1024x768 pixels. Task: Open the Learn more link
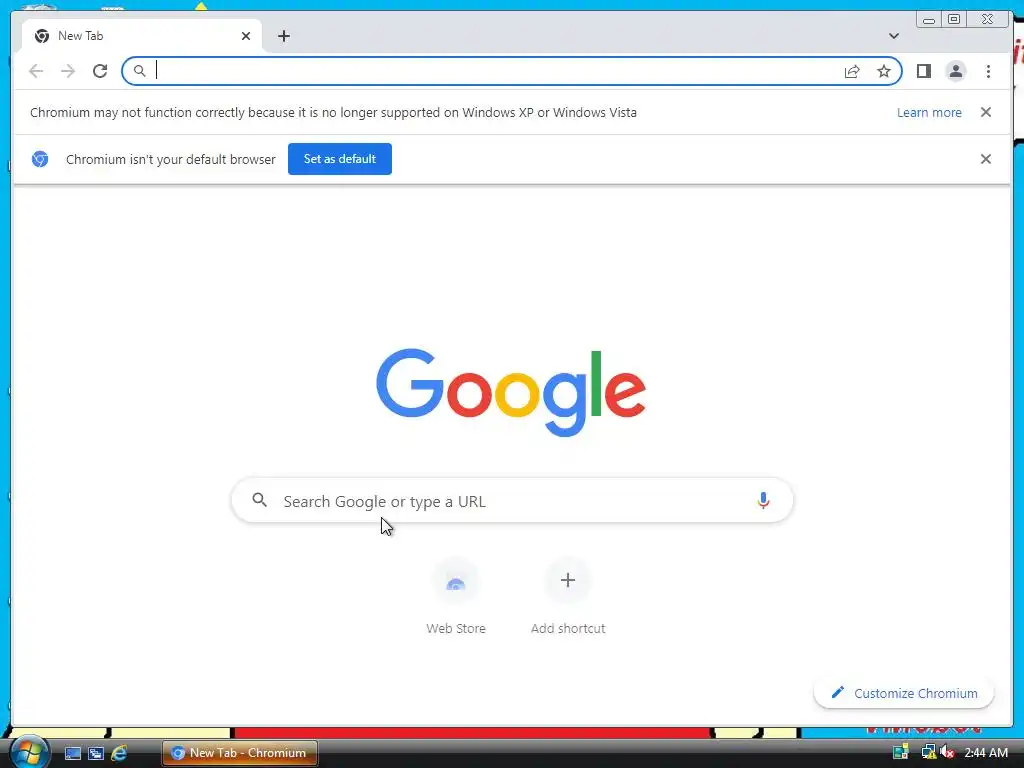(929, 112)
